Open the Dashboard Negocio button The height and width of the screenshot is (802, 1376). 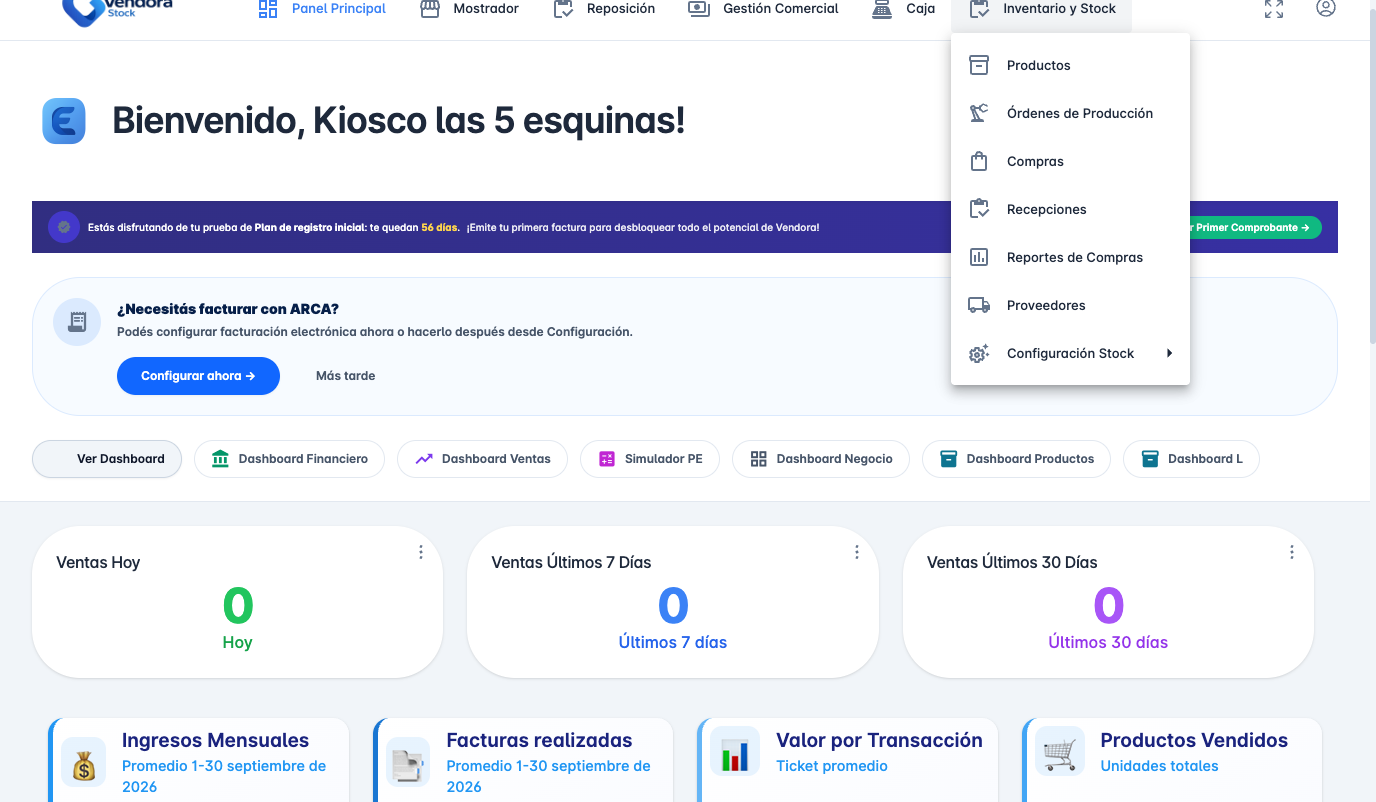click(x=820, y=459)
